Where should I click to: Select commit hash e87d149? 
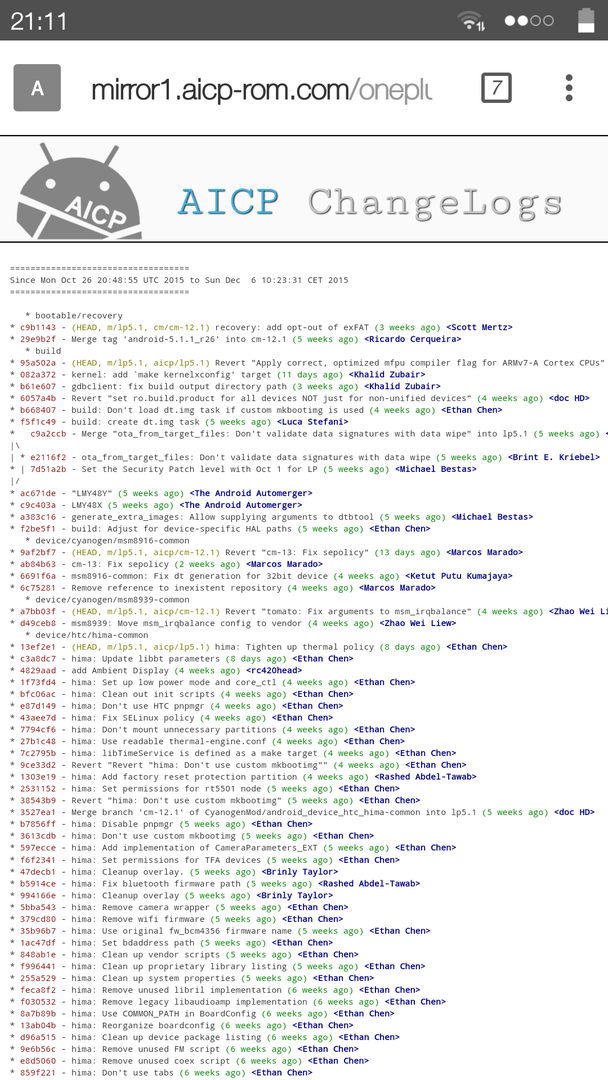pos(38,705)
